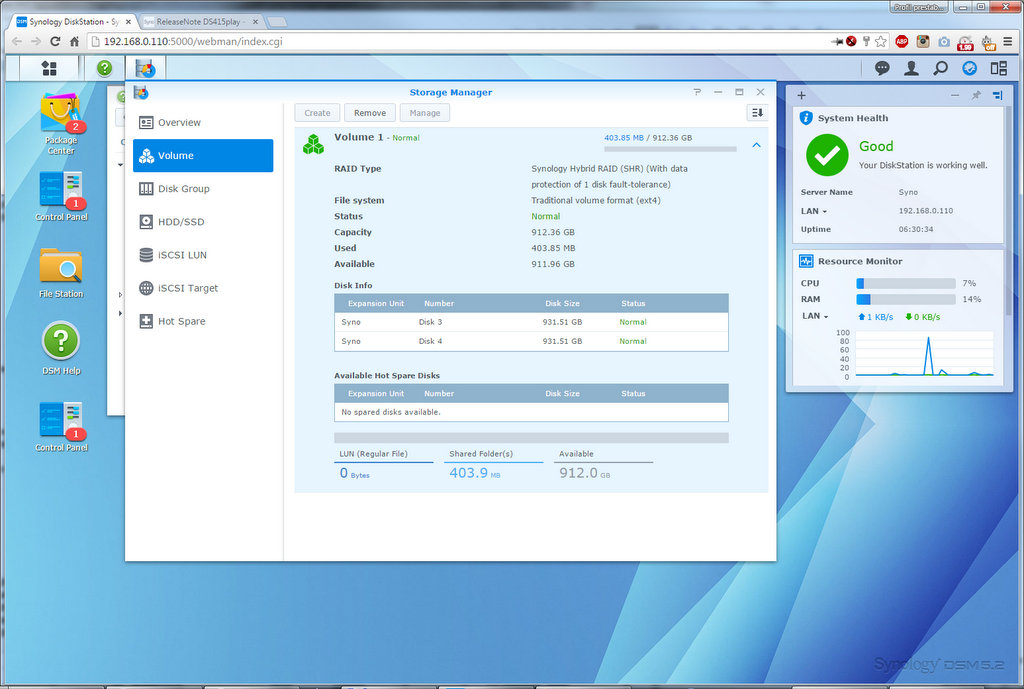Open File Station desktop icon
The height and width of the screenshot is (689, 1024).
coord(61,273)
